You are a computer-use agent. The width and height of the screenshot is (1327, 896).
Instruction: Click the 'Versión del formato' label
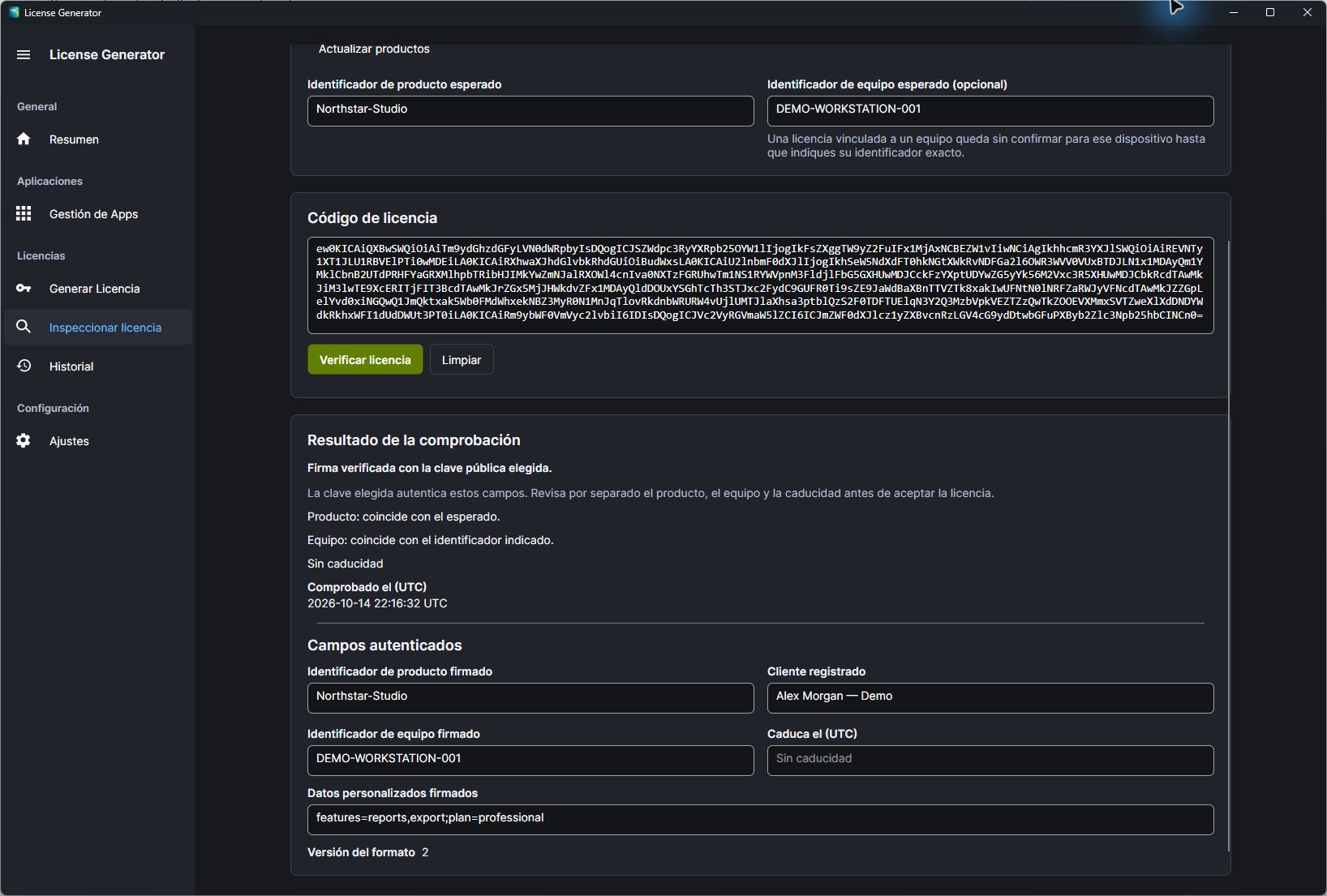coord(361,852)
